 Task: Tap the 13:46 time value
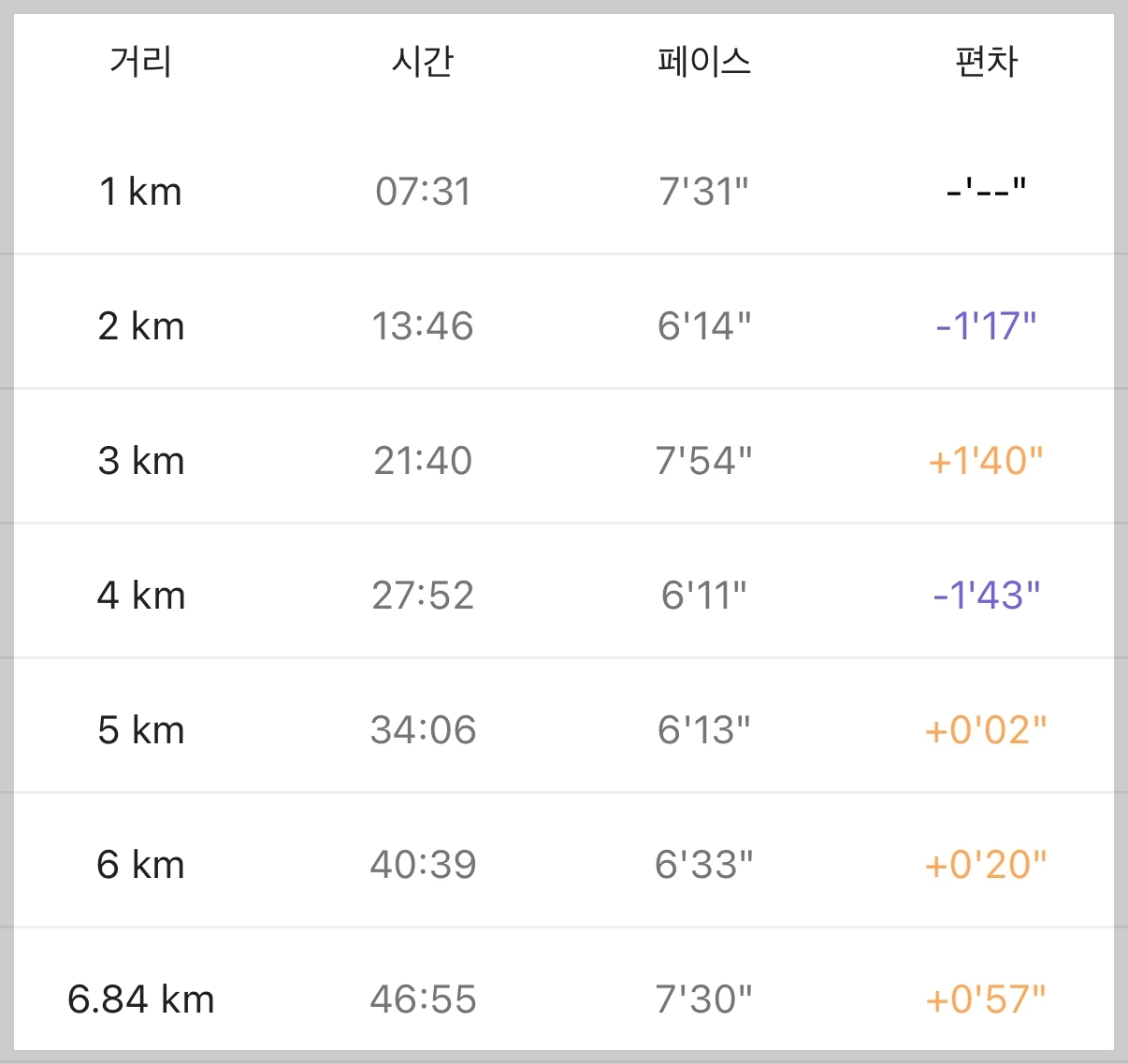[x=423, y=326]
